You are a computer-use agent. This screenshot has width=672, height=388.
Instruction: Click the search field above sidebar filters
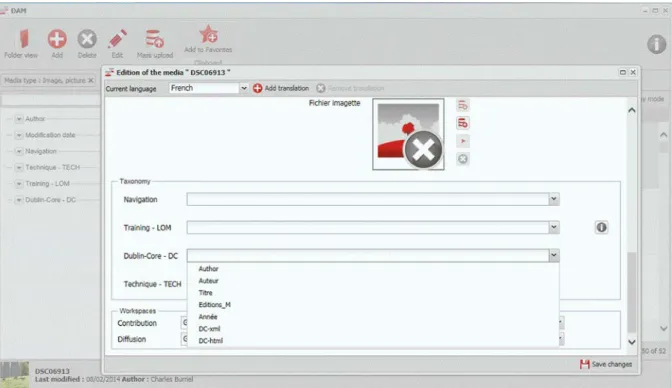coord(51,101)
